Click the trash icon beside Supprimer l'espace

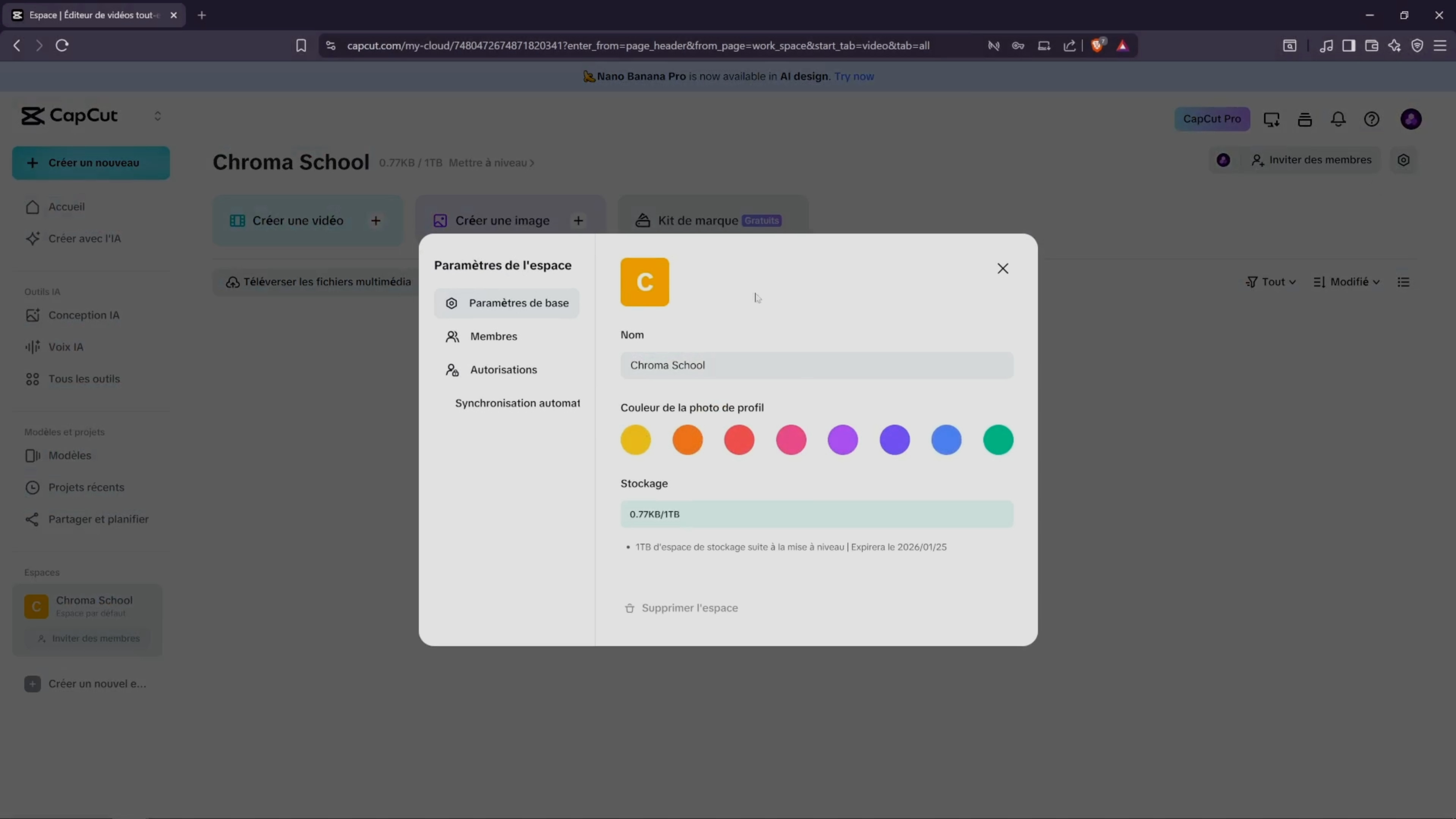(630, 608)
